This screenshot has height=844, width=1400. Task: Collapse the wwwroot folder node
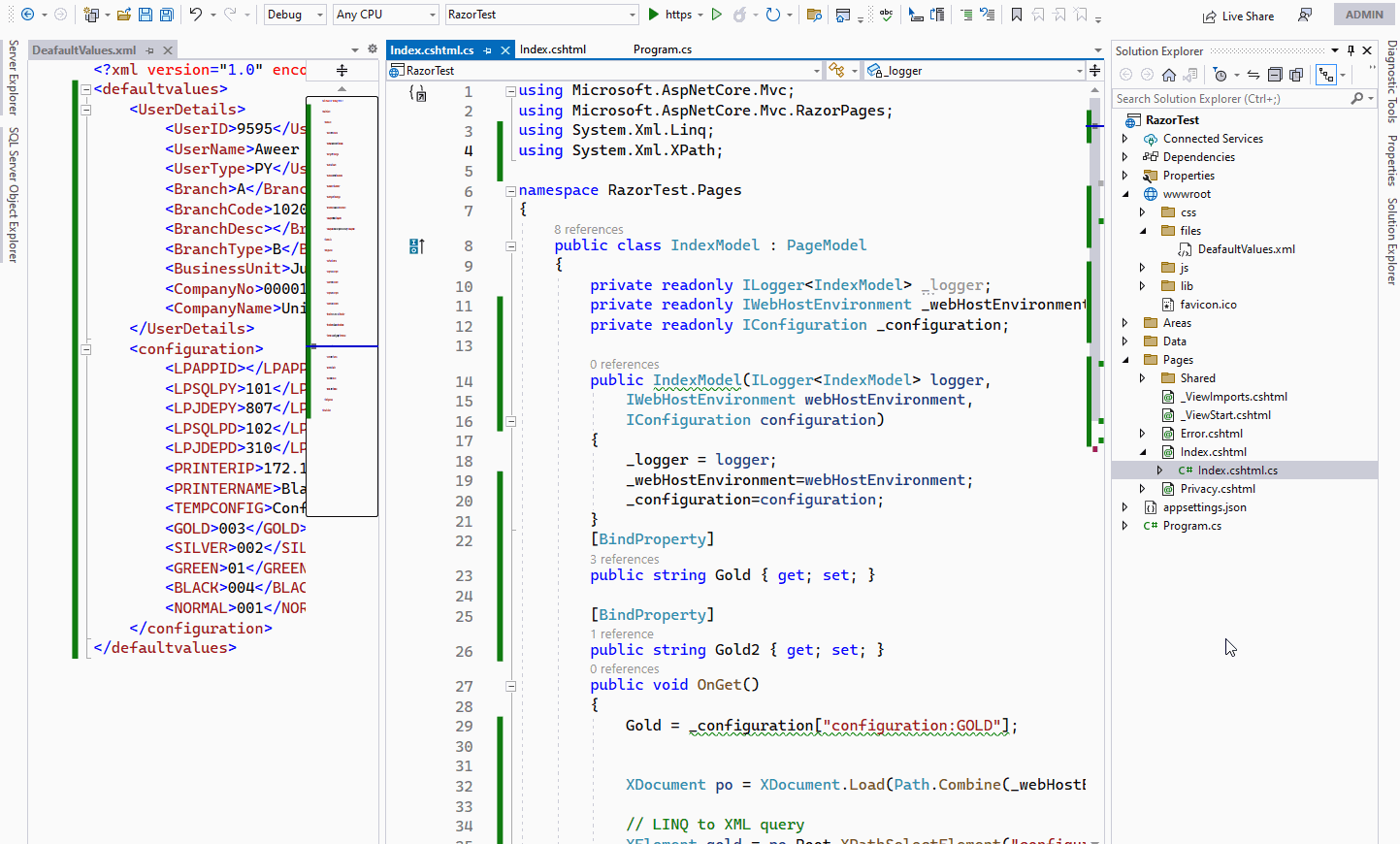(x=1125, y=194)
